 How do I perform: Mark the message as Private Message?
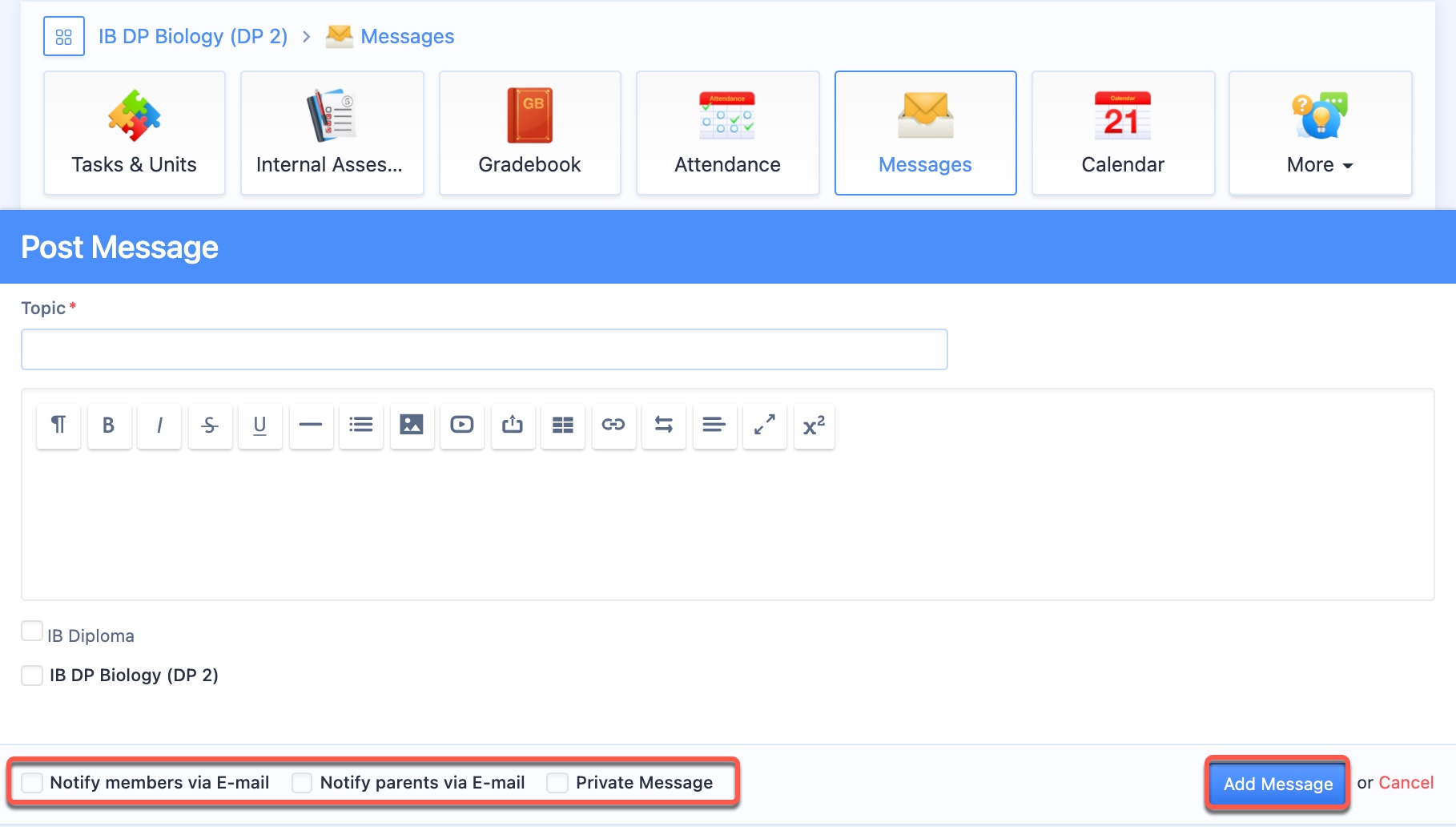[557, 782]
